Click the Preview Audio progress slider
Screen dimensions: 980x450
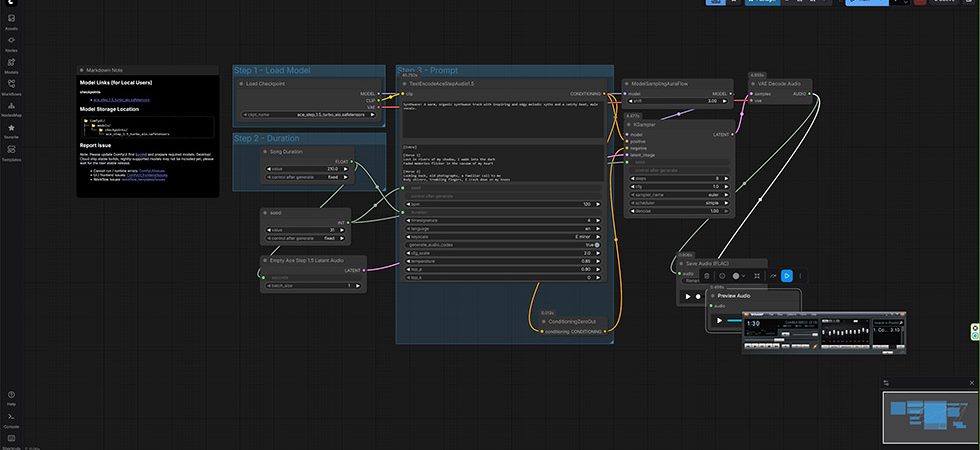click(734, 320)
